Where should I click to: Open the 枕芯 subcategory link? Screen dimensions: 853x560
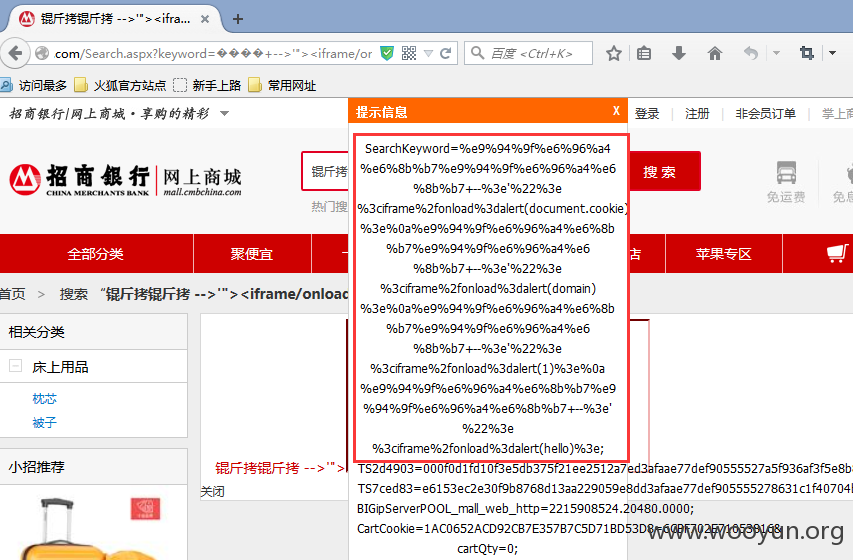point(45,398)
